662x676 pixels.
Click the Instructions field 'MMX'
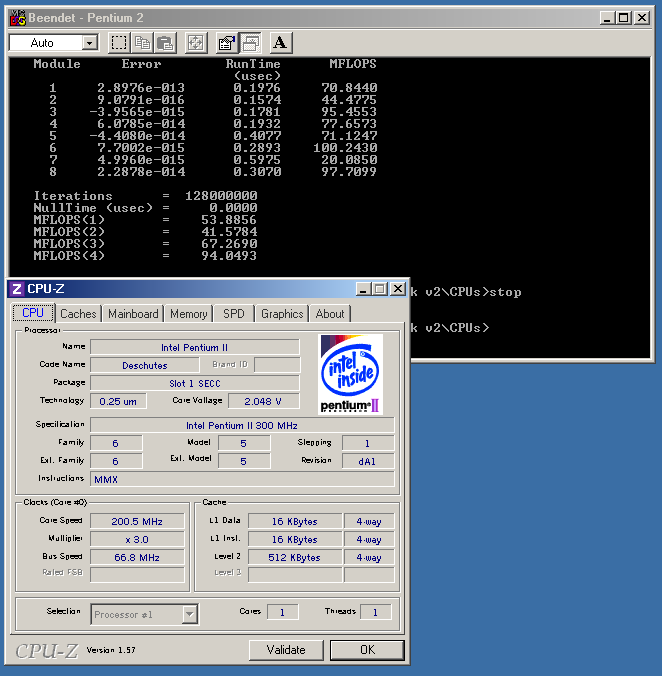242,479
